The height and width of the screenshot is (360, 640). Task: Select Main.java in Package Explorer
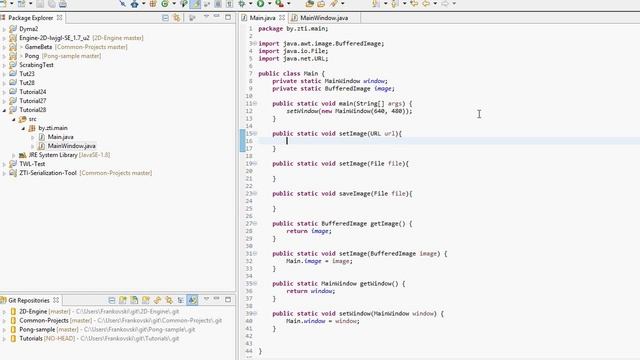pos(60,137)
